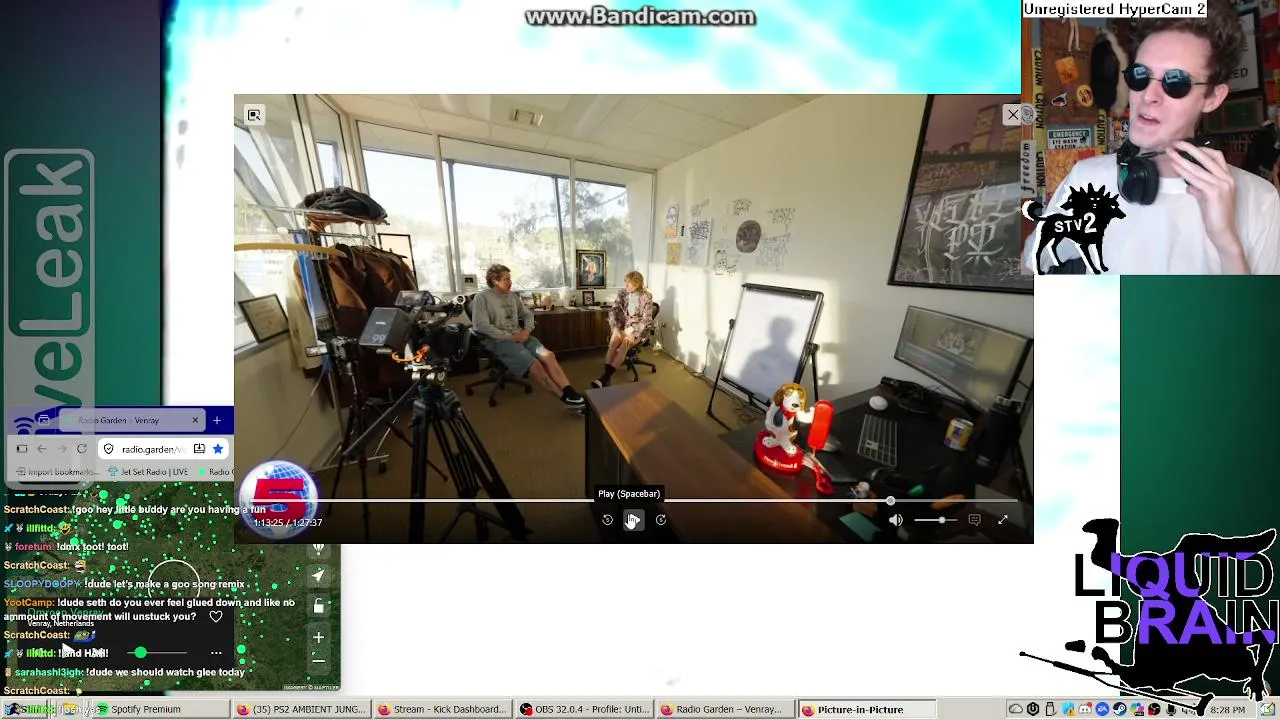Open OBS 32.0.4 from the taskbar
This screenshot has width=1280, height=720.
pyautogui.click(x=585, y=710)
